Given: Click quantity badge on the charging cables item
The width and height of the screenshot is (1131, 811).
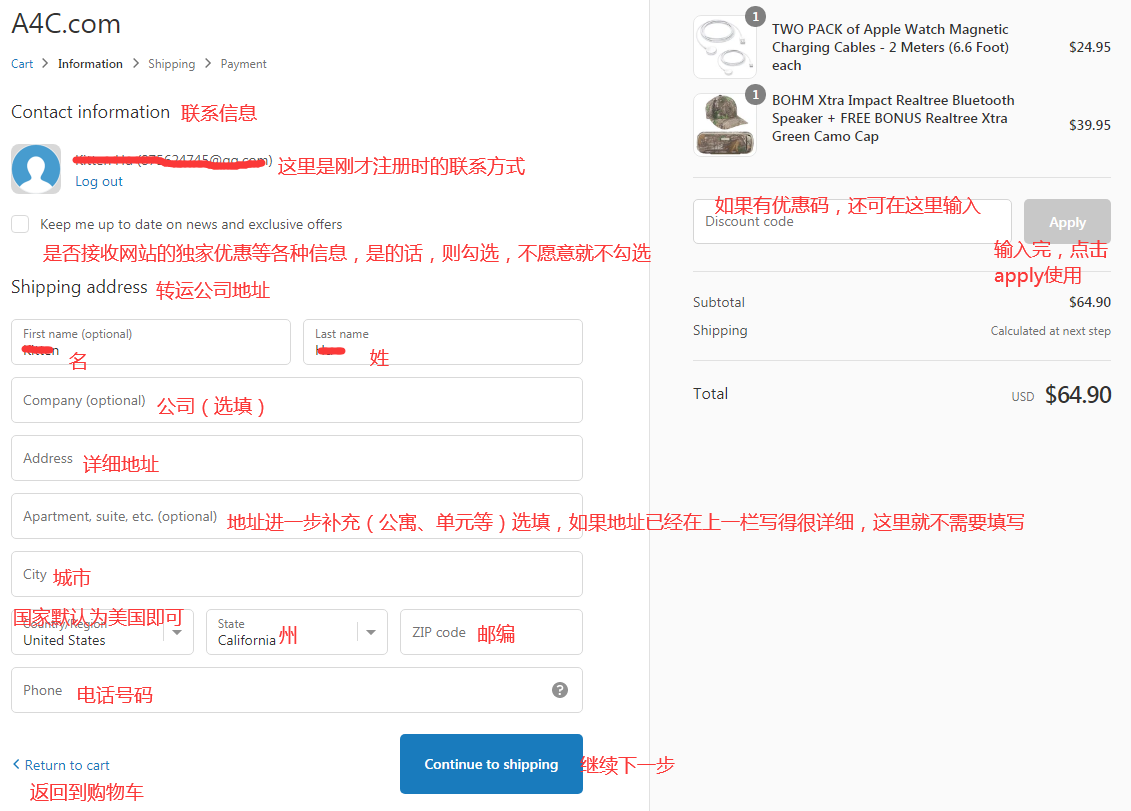Looking at the screenshot, I should point(755,16).
